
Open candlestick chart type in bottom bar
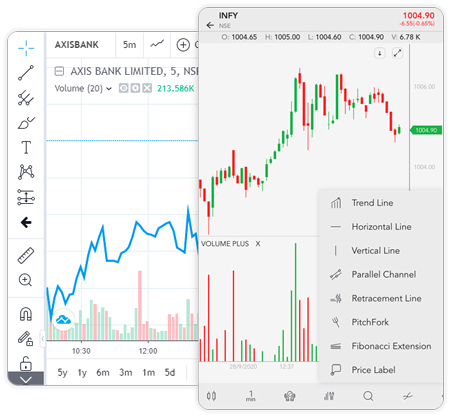pos(211,396)
